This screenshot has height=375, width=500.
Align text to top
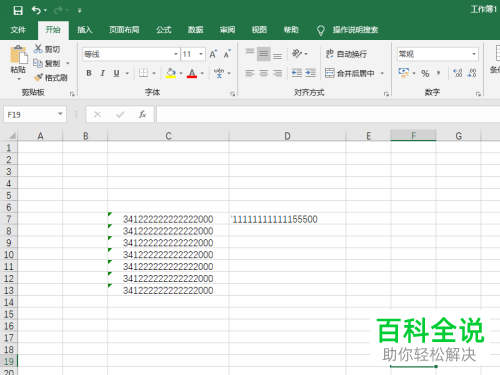coord(250,53)
